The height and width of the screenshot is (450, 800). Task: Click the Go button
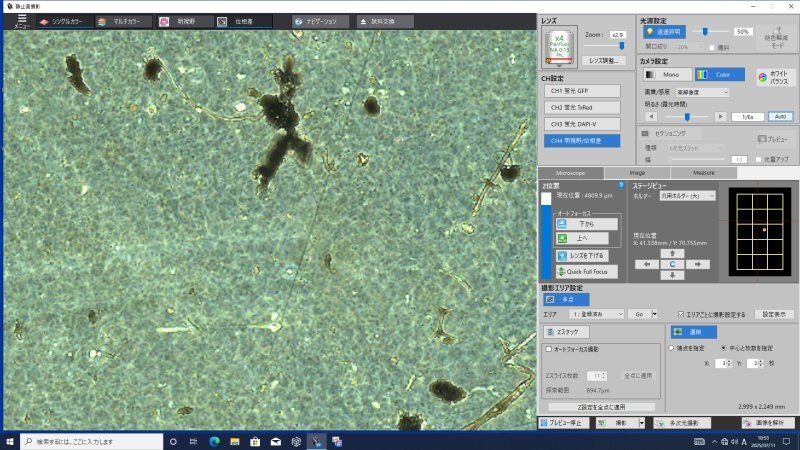coord(639,314)
